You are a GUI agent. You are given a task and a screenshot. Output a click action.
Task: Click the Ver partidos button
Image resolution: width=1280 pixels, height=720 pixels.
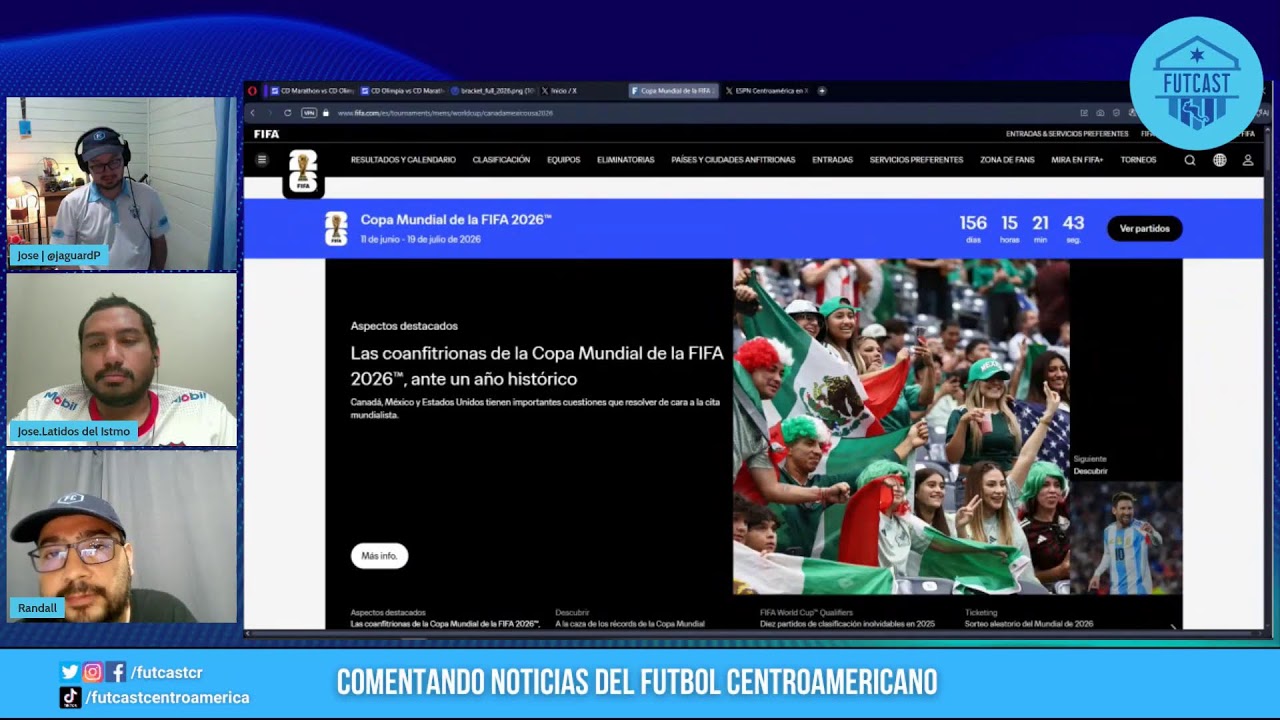point(1145,229)
